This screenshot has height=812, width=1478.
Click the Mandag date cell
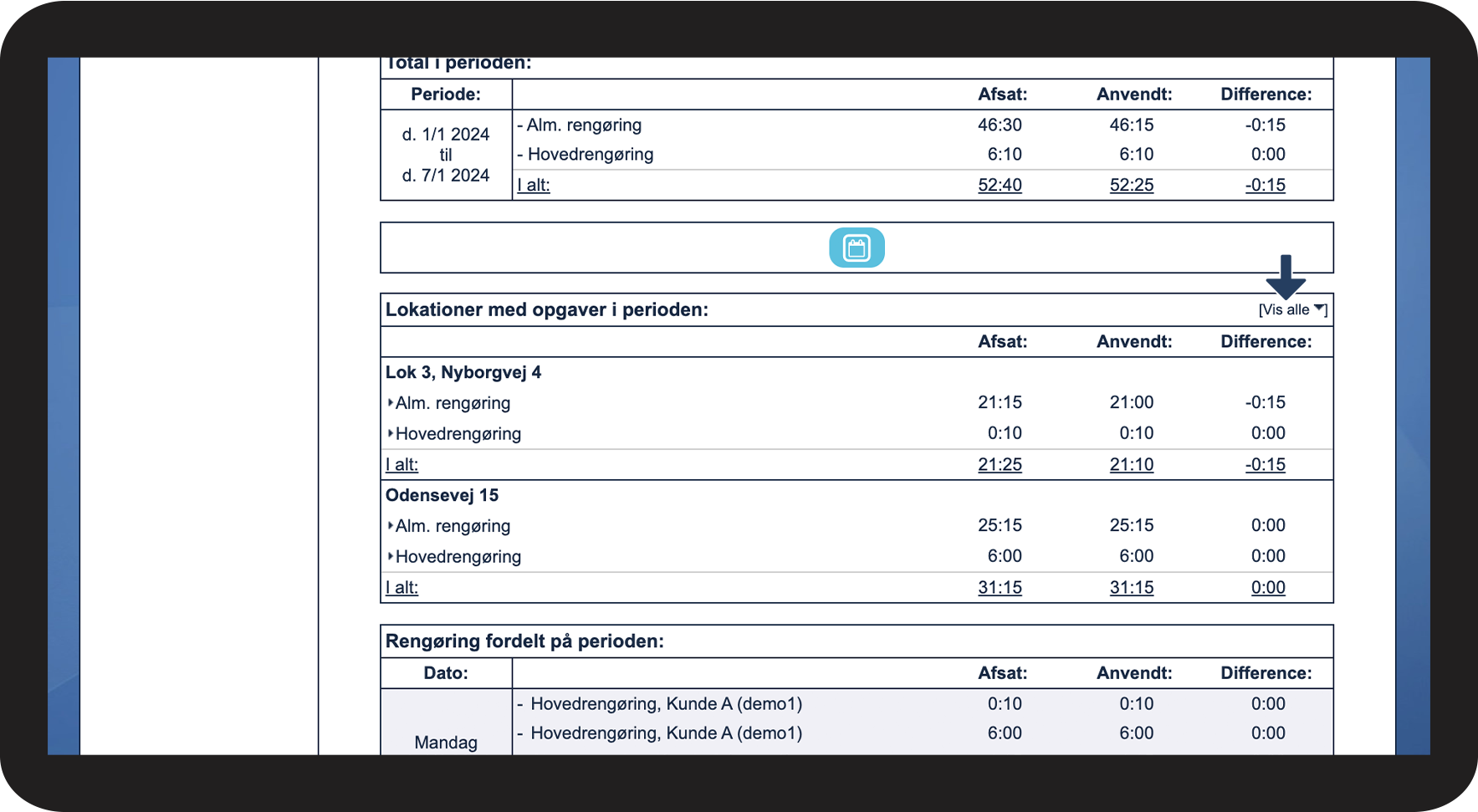point(446,743)
